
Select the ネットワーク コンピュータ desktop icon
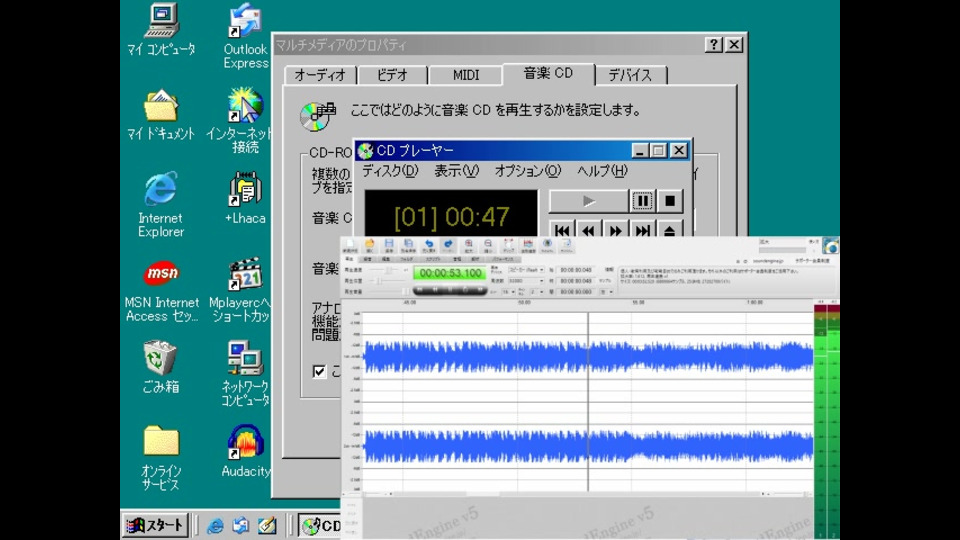[245, 373]
